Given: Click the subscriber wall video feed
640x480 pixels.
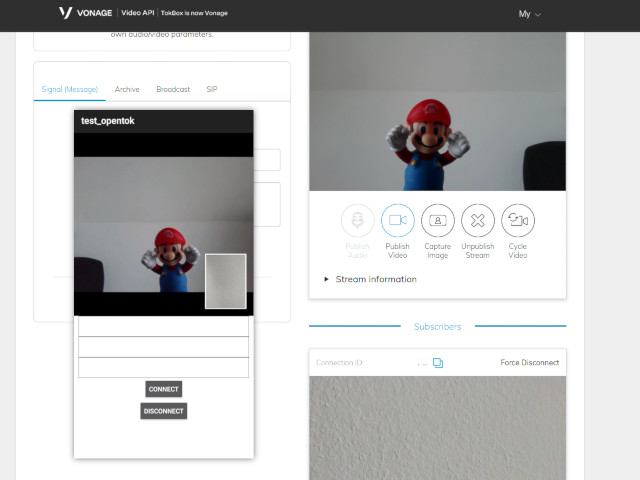Looking at the screenshot, I should (438, 428).
